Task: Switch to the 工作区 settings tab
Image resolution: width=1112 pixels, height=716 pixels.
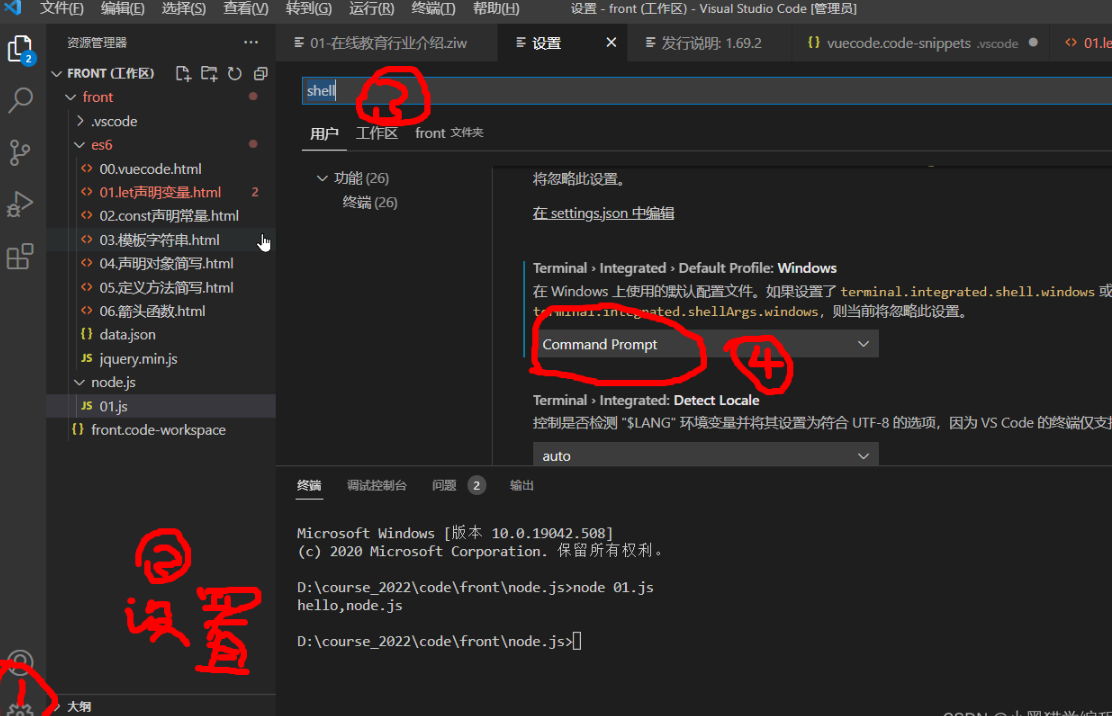Action: point(377,133)
